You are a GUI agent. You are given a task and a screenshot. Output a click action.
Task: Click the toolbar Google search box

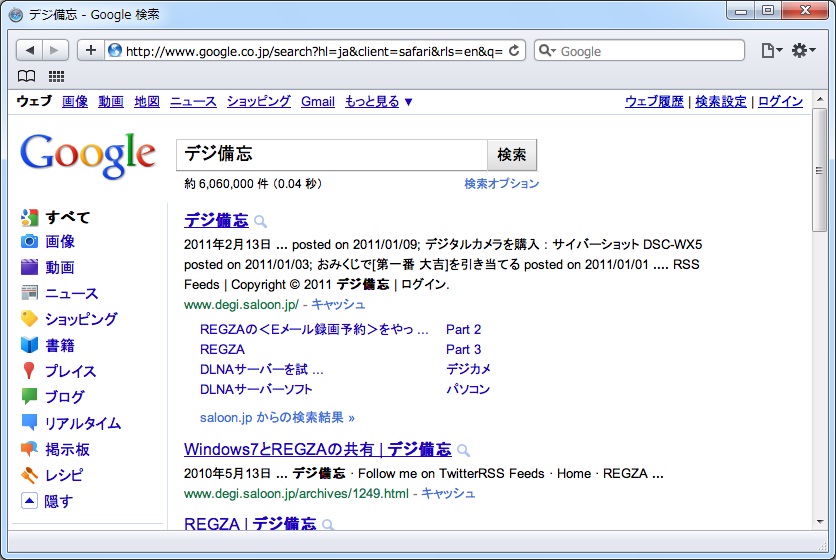639,51
